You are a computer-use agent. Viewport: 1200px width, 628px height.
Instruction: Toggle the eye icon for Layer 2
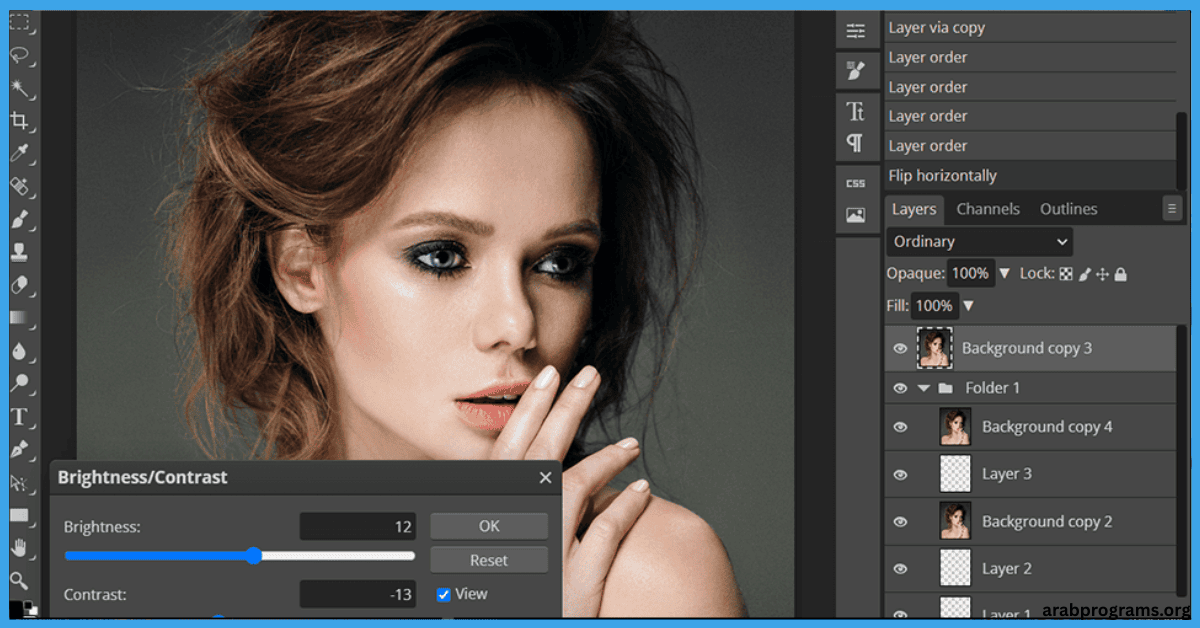[900, 568]
